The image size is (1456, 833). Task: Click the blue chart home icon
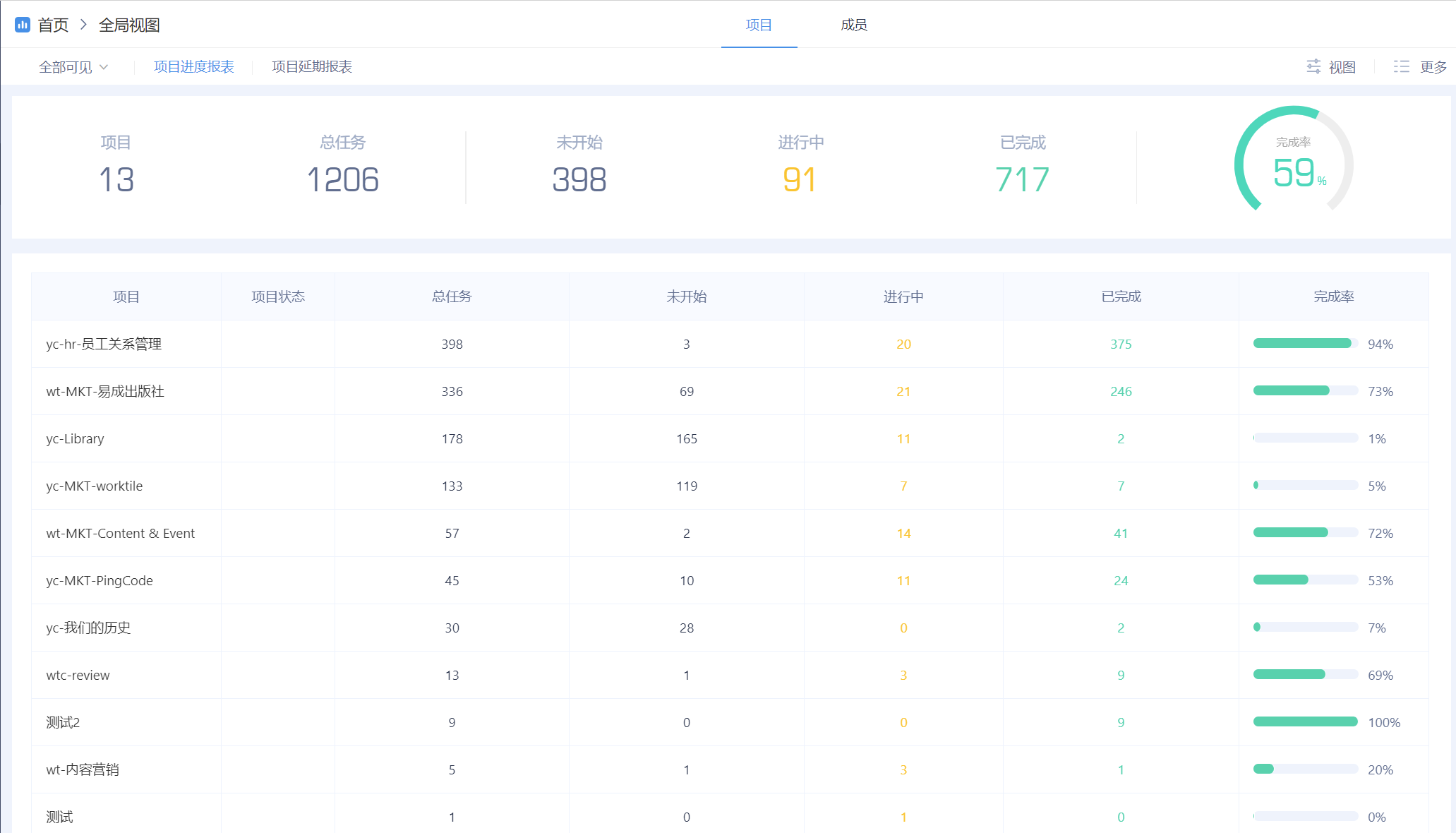tap(23, 25)
